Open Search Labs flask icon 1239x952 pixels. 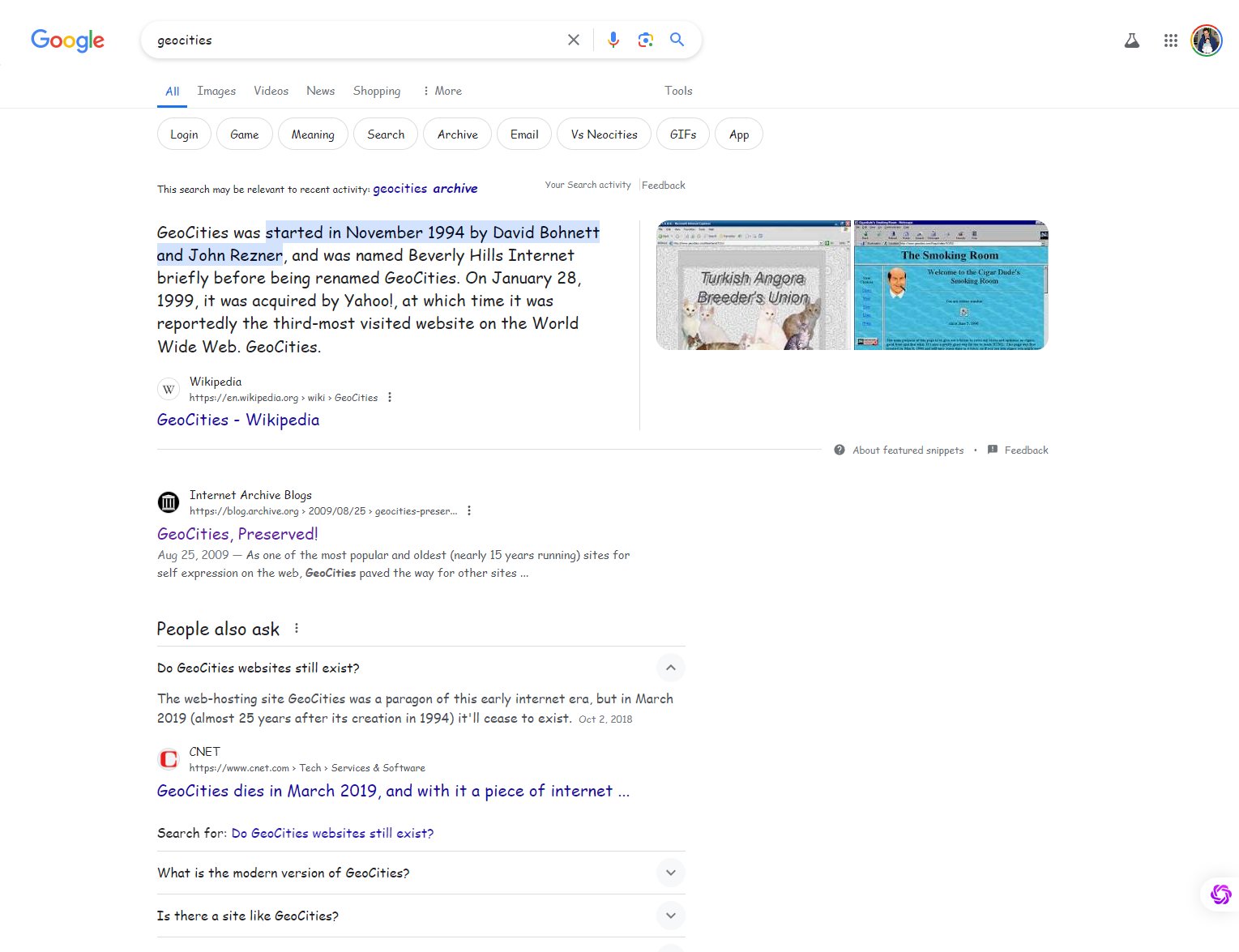[1132, 41]
